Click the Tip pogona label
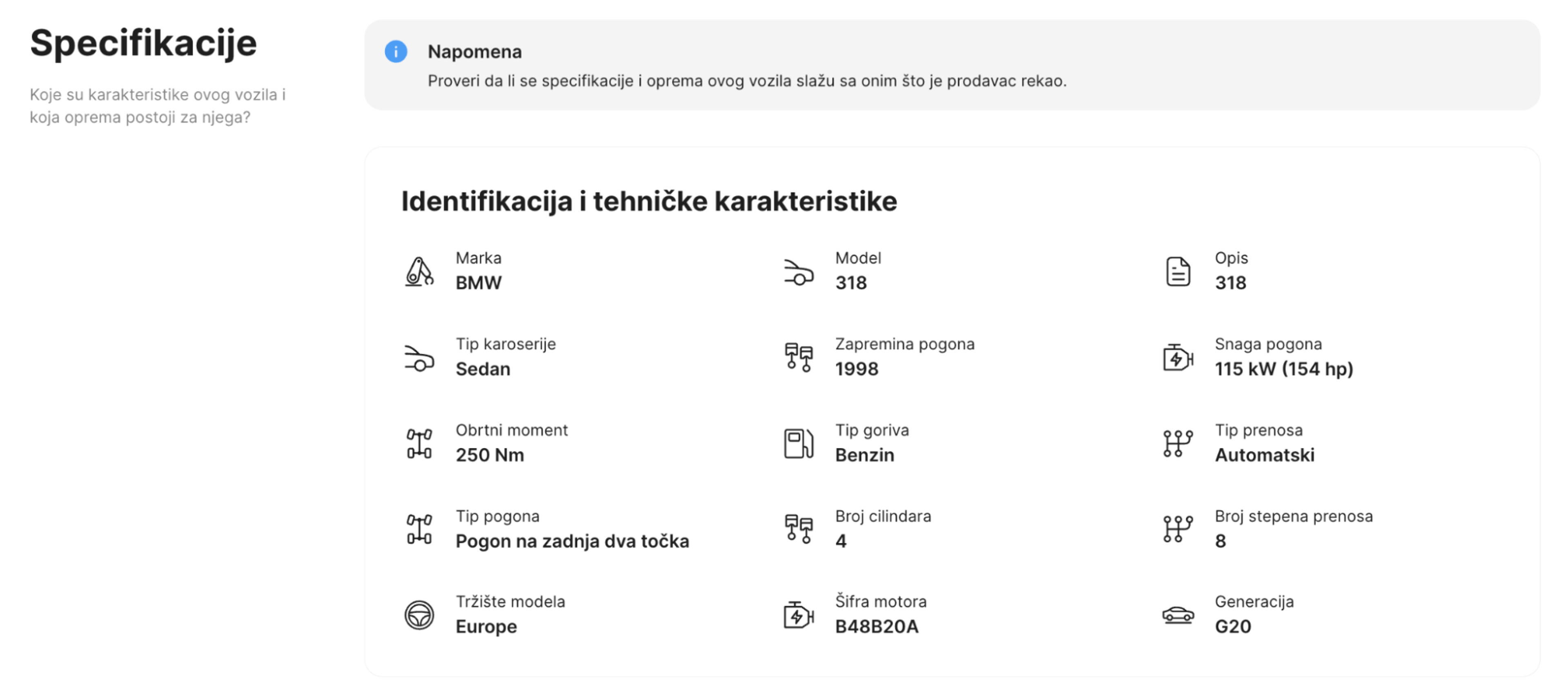Viewport: 1568px width, 699px height. tap(497, 516)
